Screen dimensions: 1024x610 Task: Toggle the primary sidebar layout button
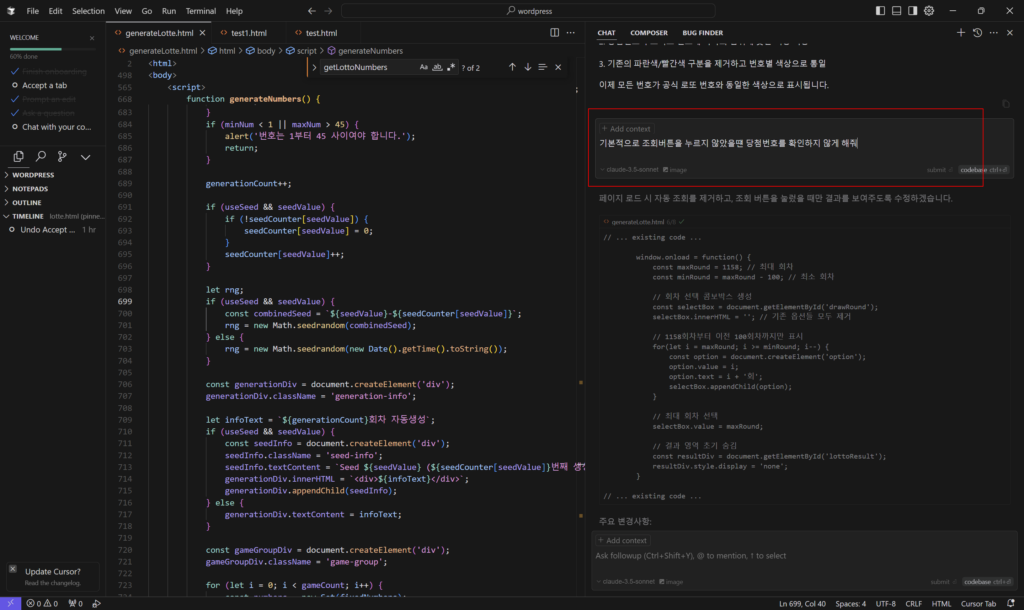(880, 11)
